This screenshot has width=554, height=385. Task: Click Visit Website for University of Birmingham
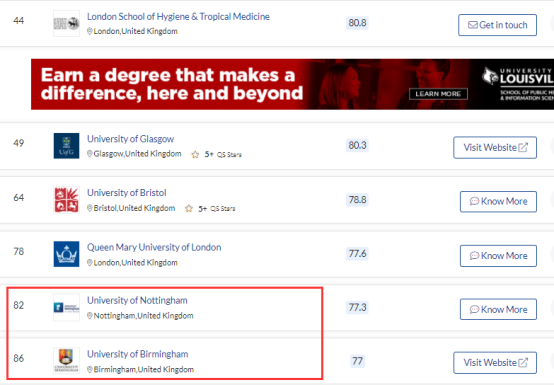tap(495, 363)
